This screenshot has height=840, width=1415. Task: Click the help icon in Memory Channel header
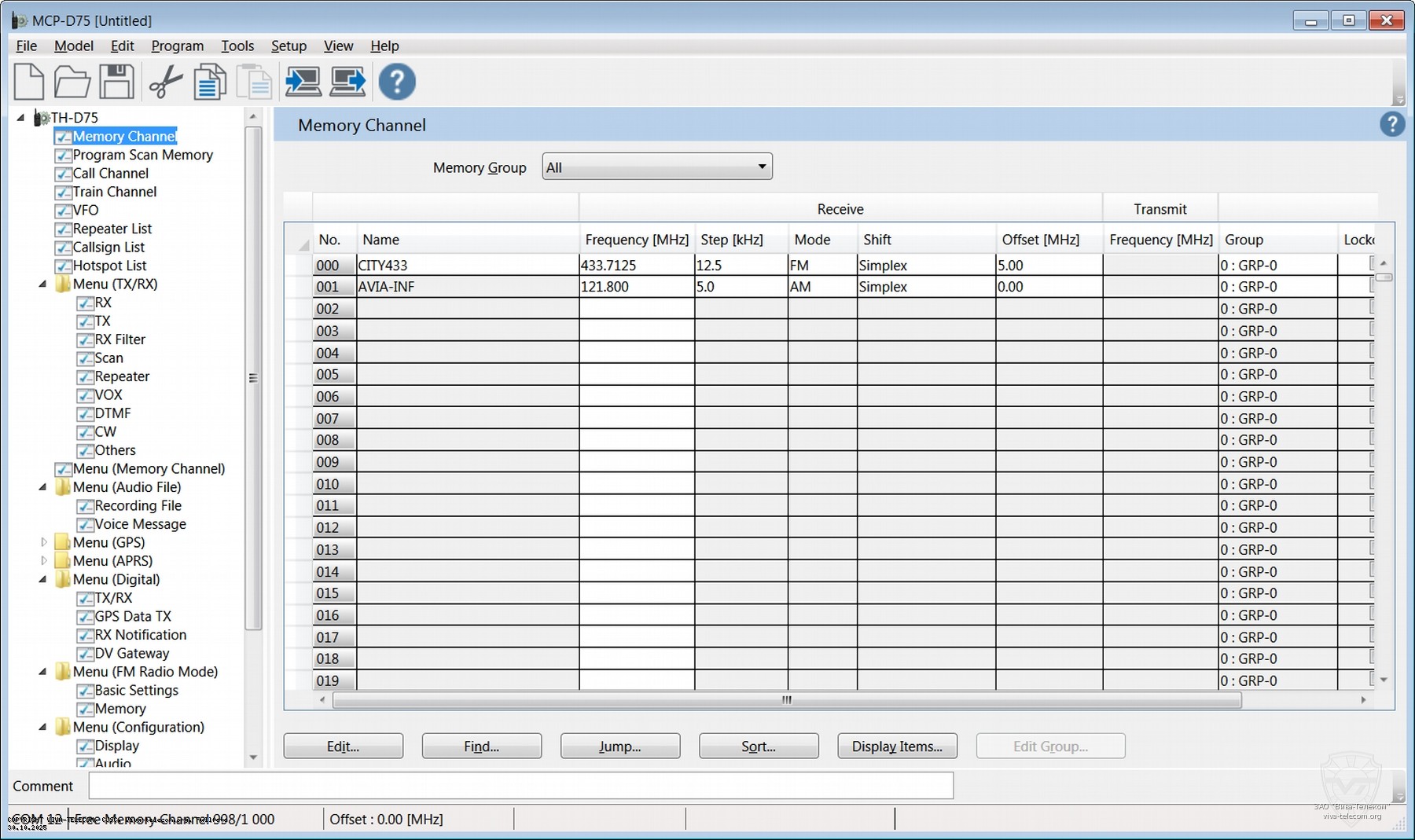(1391, 124)
